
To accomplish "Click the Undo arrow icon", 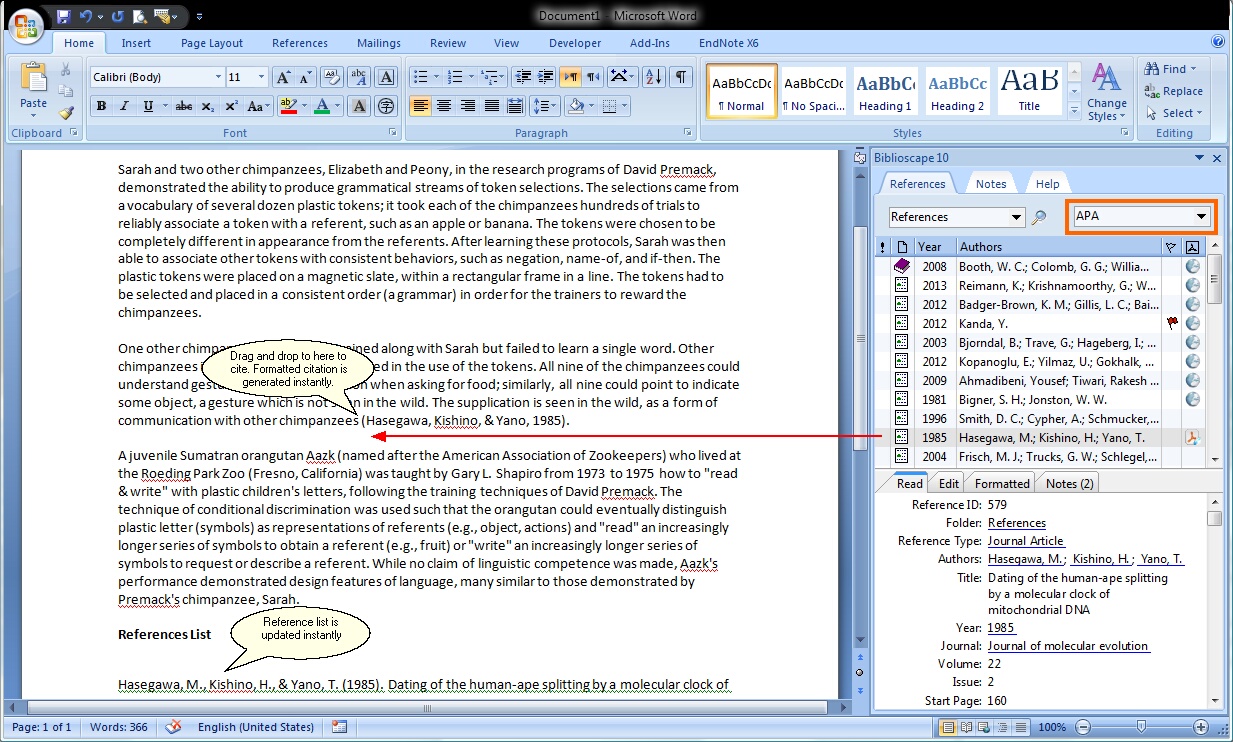I will tap(86, 17).
